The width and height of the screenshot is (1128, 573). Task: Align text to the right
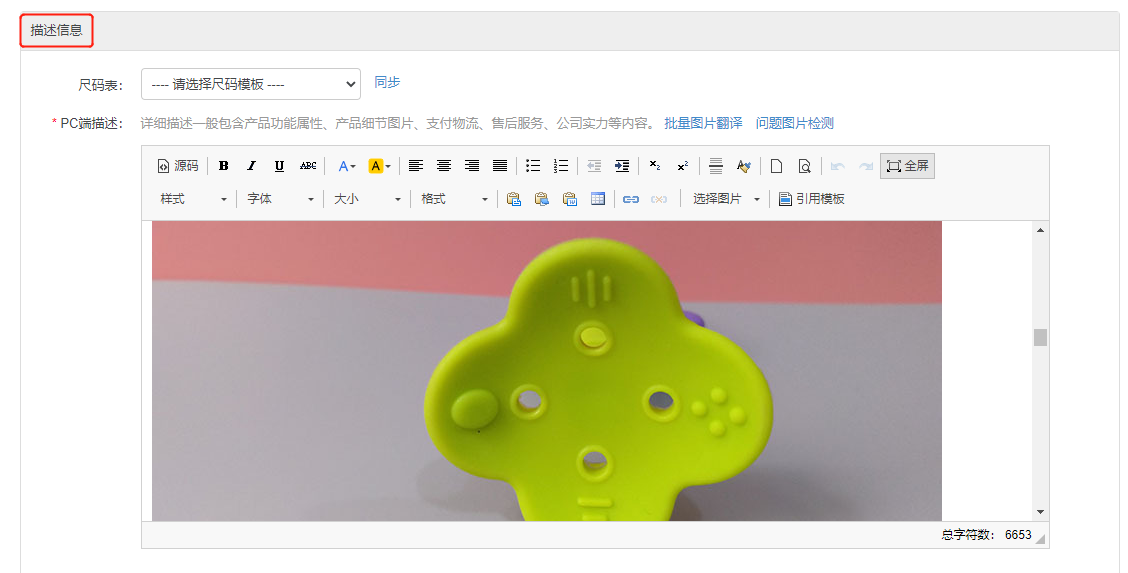click(472, 166)
